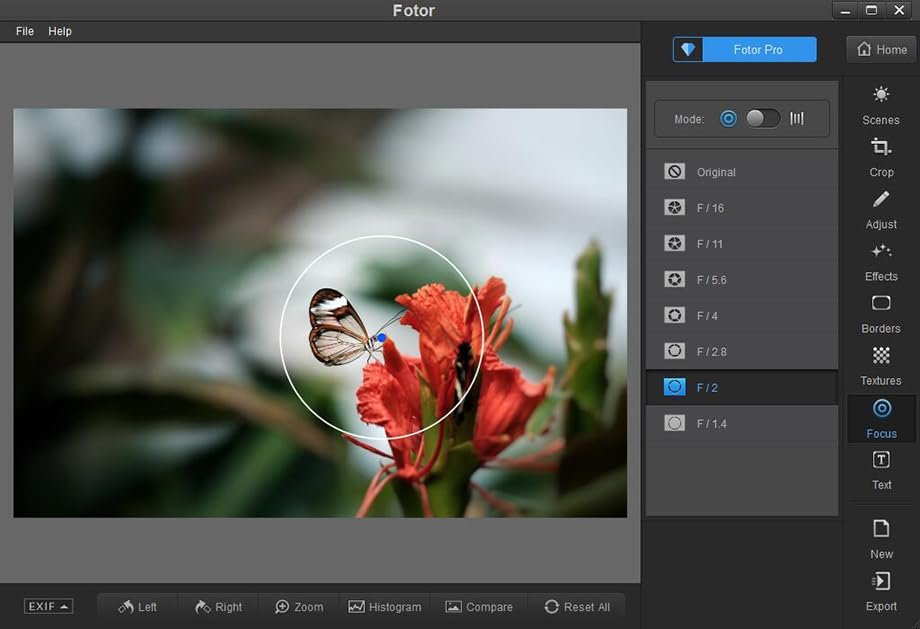
Task: Activate the Zoom tool
Action: (299, 607)
